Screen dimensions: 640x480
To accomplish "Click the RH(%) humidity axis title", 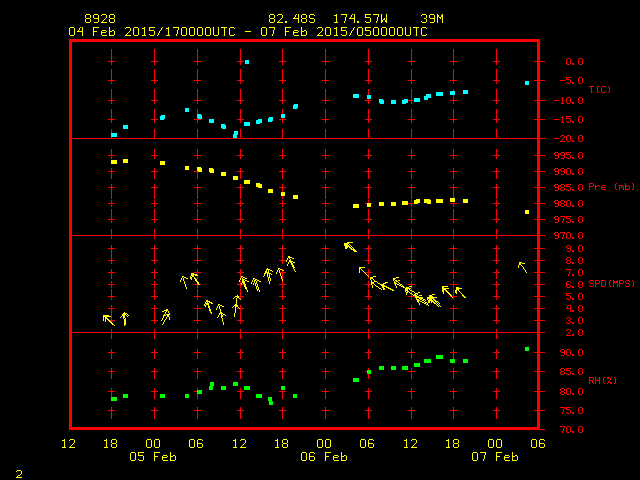I will [x=602, y=380].
